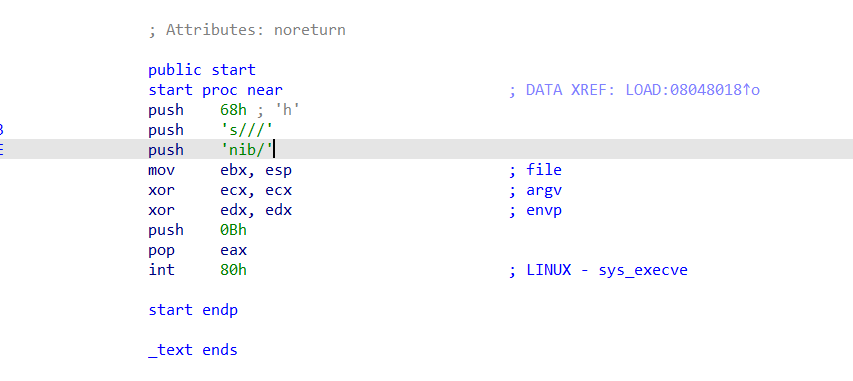Select the 80h interrupt operand
The width and height of the screenshot is (853, 381).
(x=233, y=270)
